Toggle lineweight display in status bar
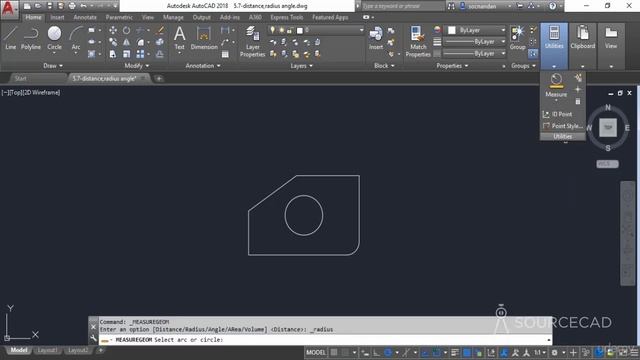The height and width of the screenshot is (360, 640). [455, 352]
